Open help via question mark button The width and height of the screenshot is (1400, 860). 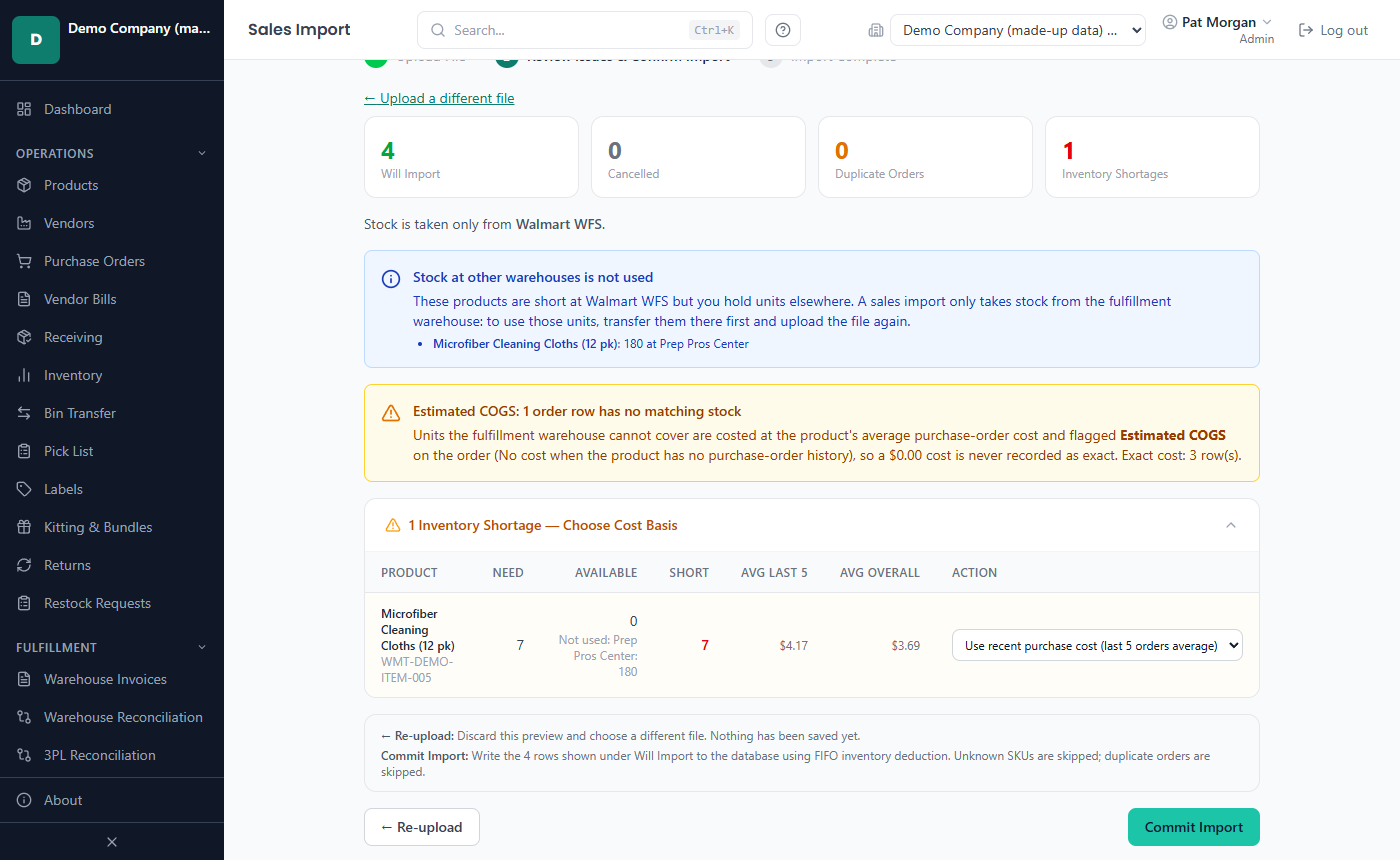click(x=783, y=30)
